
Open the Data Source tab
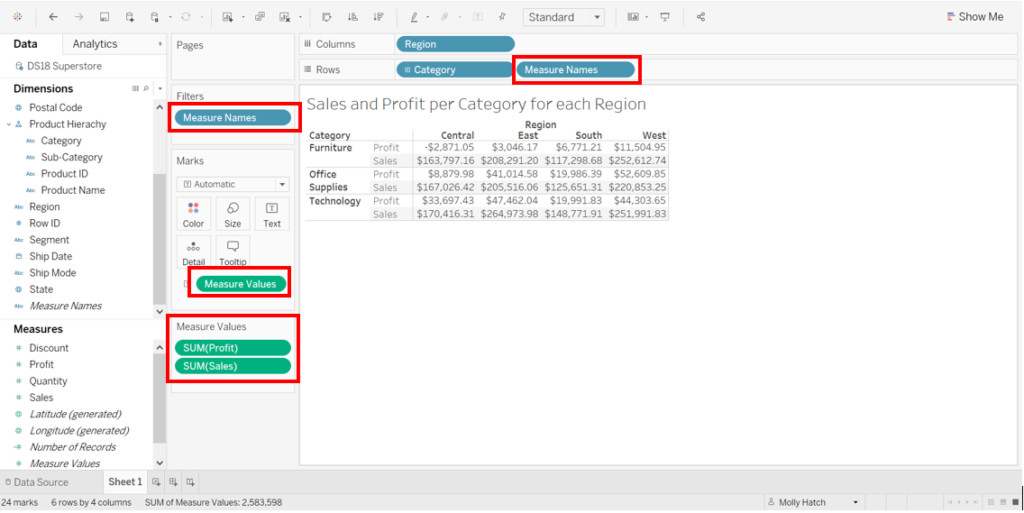[x=36, y=482]
